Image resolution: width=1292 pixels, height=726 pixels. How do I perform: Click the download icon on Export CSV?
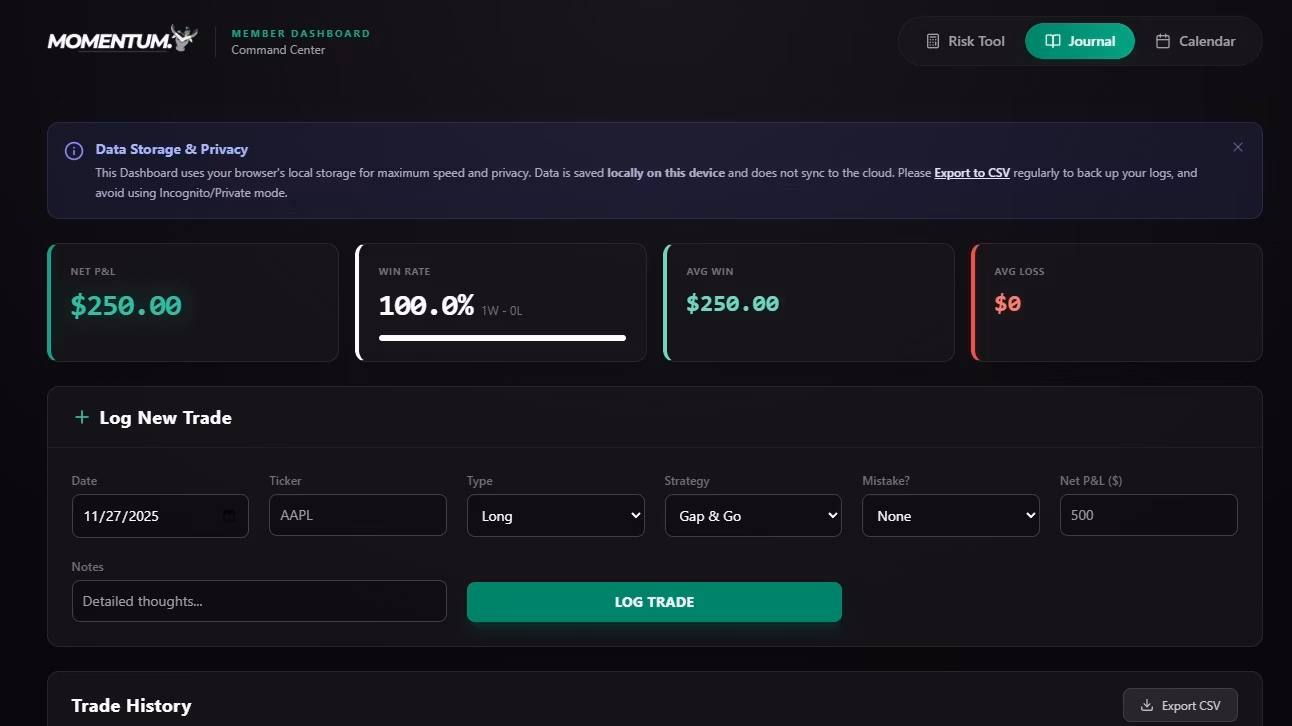click(1147, 705)
